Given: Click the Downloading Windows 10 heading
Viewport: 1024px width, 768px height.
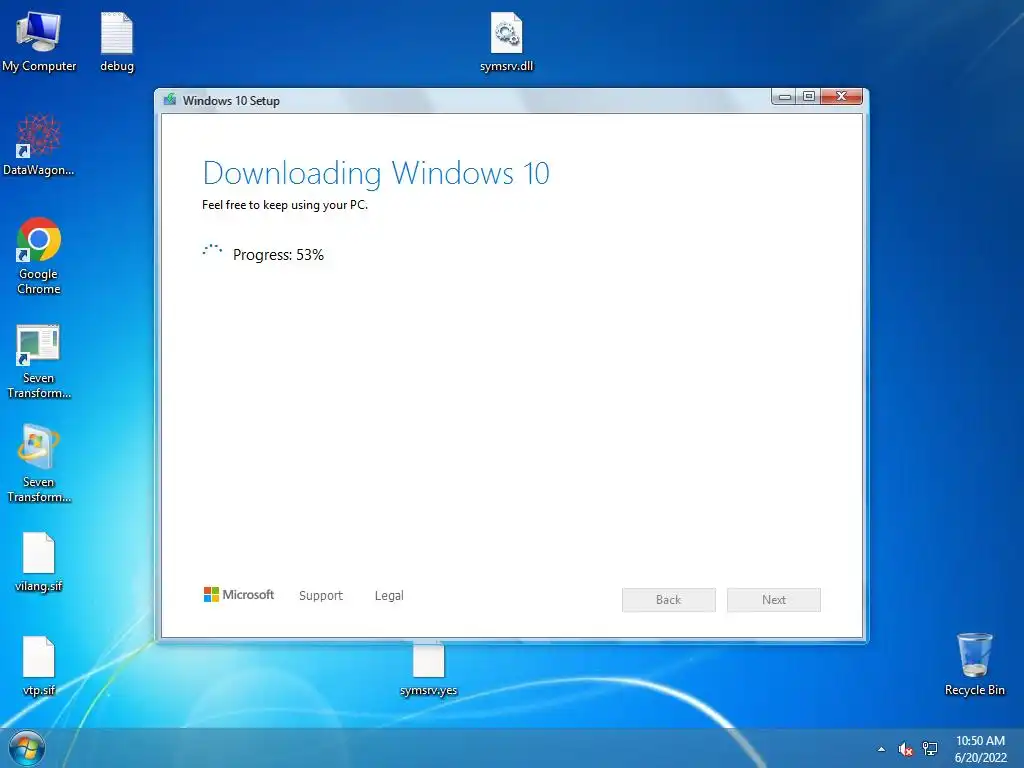Looking at the screenshot, I should [376, 174].
